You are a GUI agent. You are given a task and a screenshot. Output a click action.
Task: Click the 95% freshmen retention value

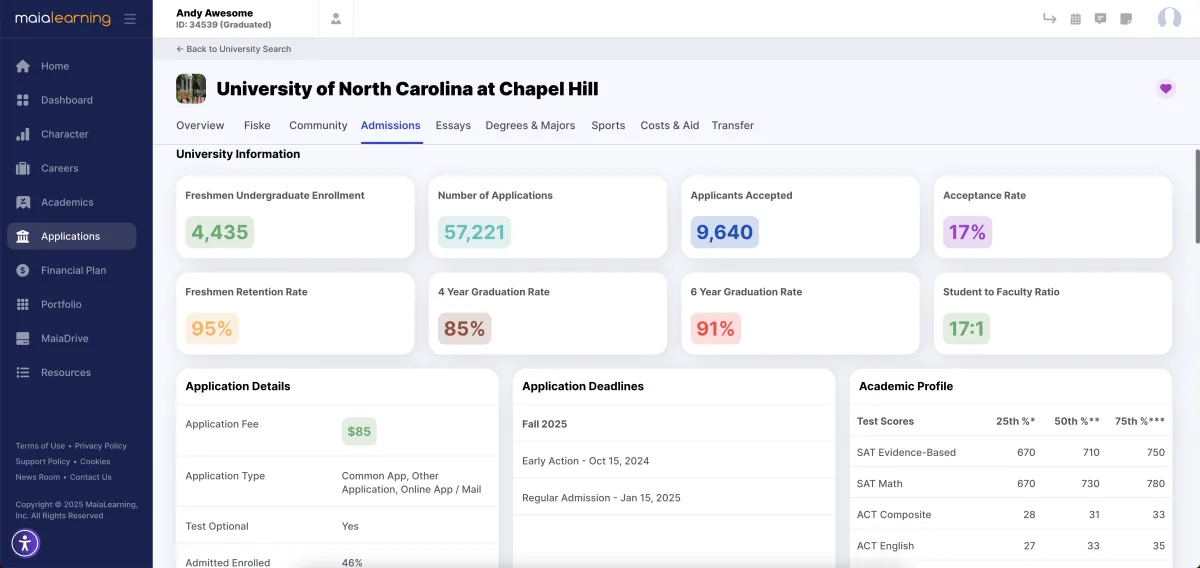(x=212, y=328)
